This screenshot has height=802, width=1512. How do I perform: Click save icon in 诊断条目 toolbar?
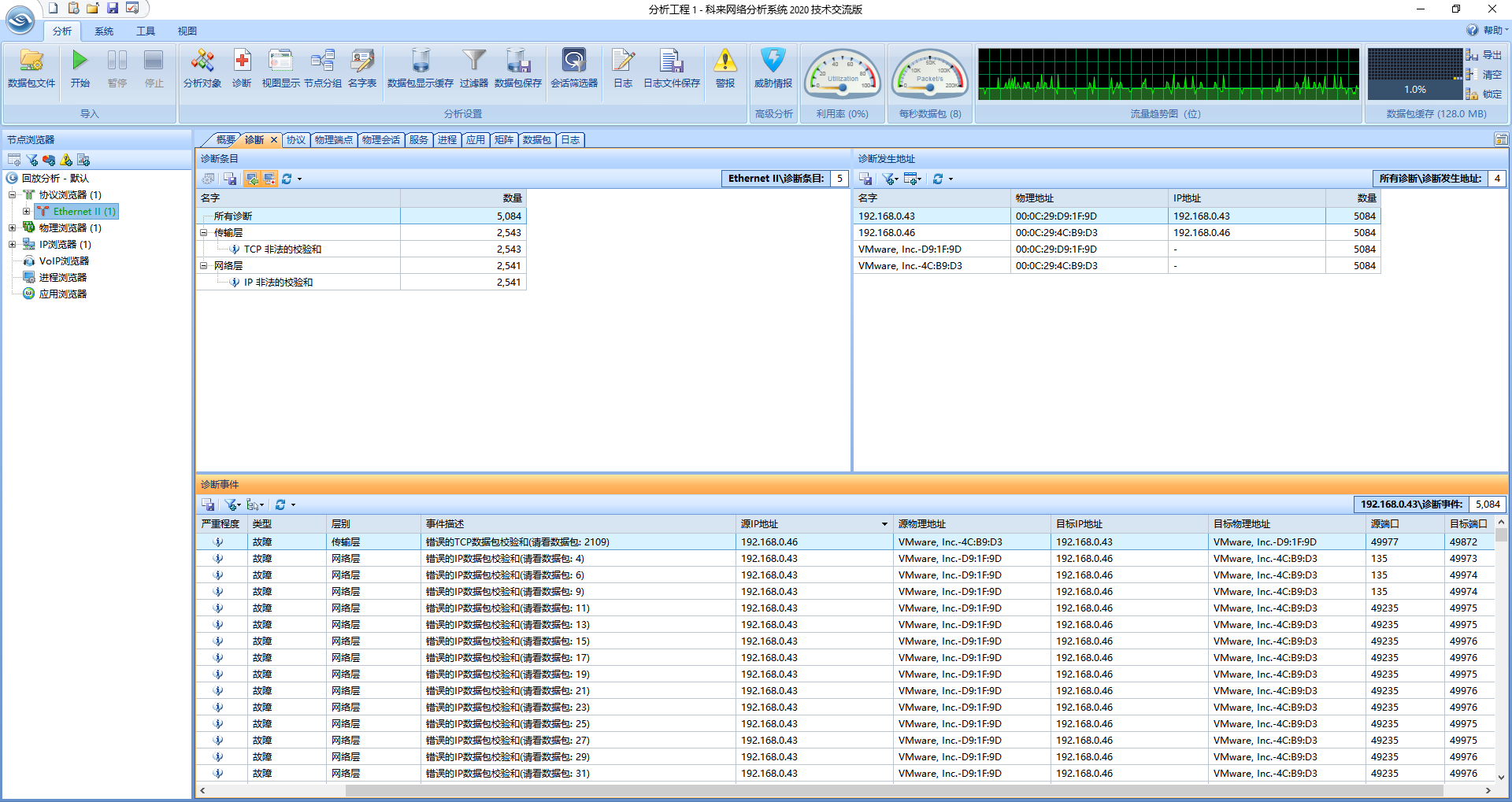point(230,179)
